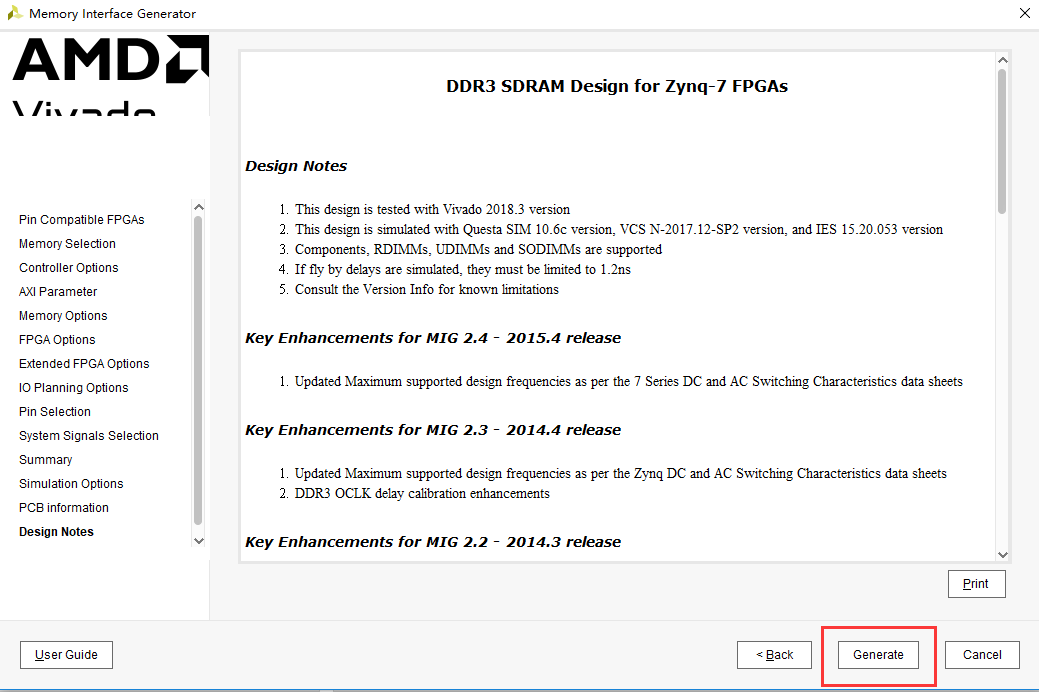
Task: Select the Pin Selection step
Action: point(55,412)
